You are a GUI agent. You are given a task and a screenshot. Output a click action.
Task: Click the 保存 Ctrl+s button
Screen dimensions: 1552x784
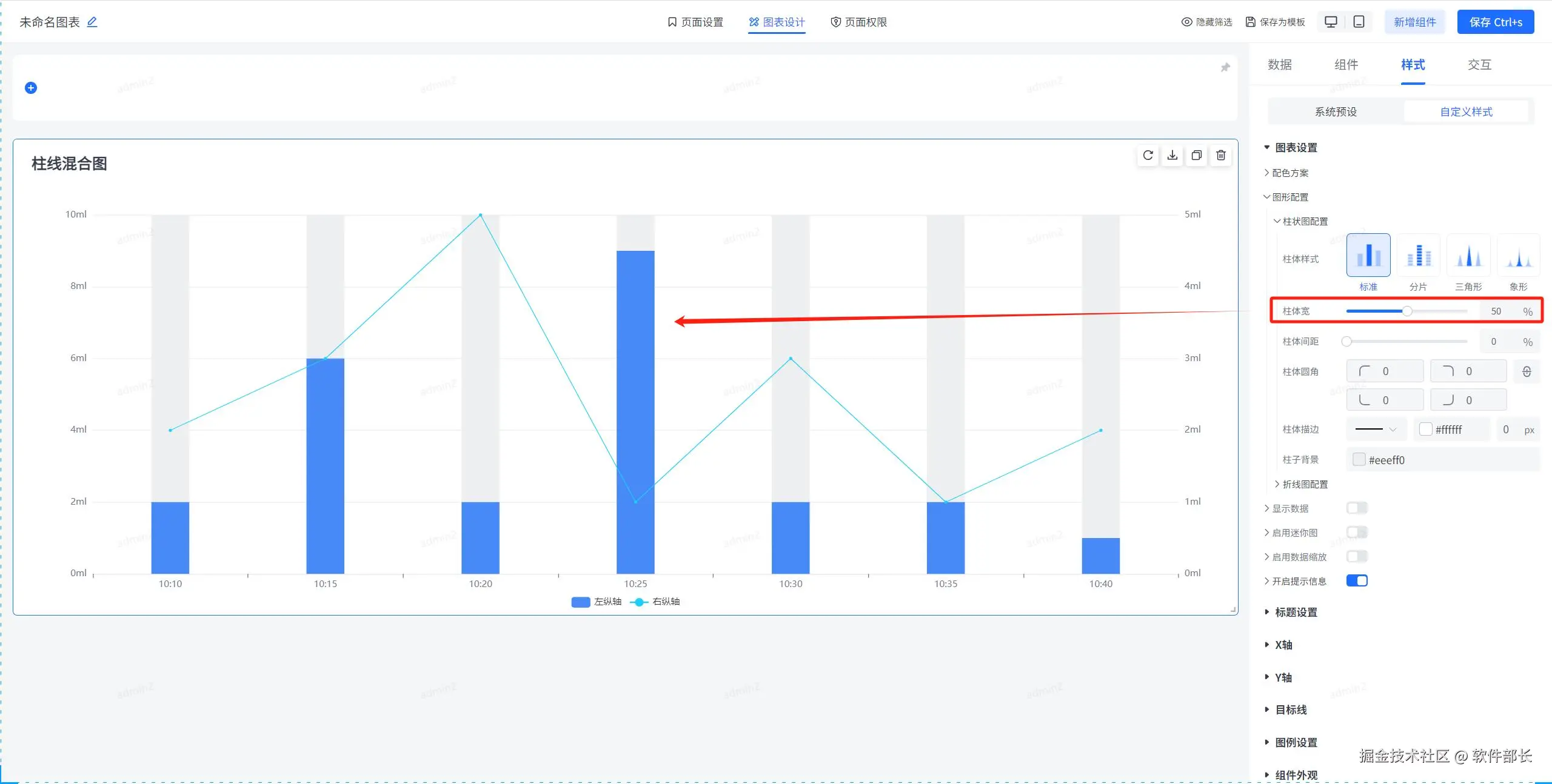(x=1495, y=22)
